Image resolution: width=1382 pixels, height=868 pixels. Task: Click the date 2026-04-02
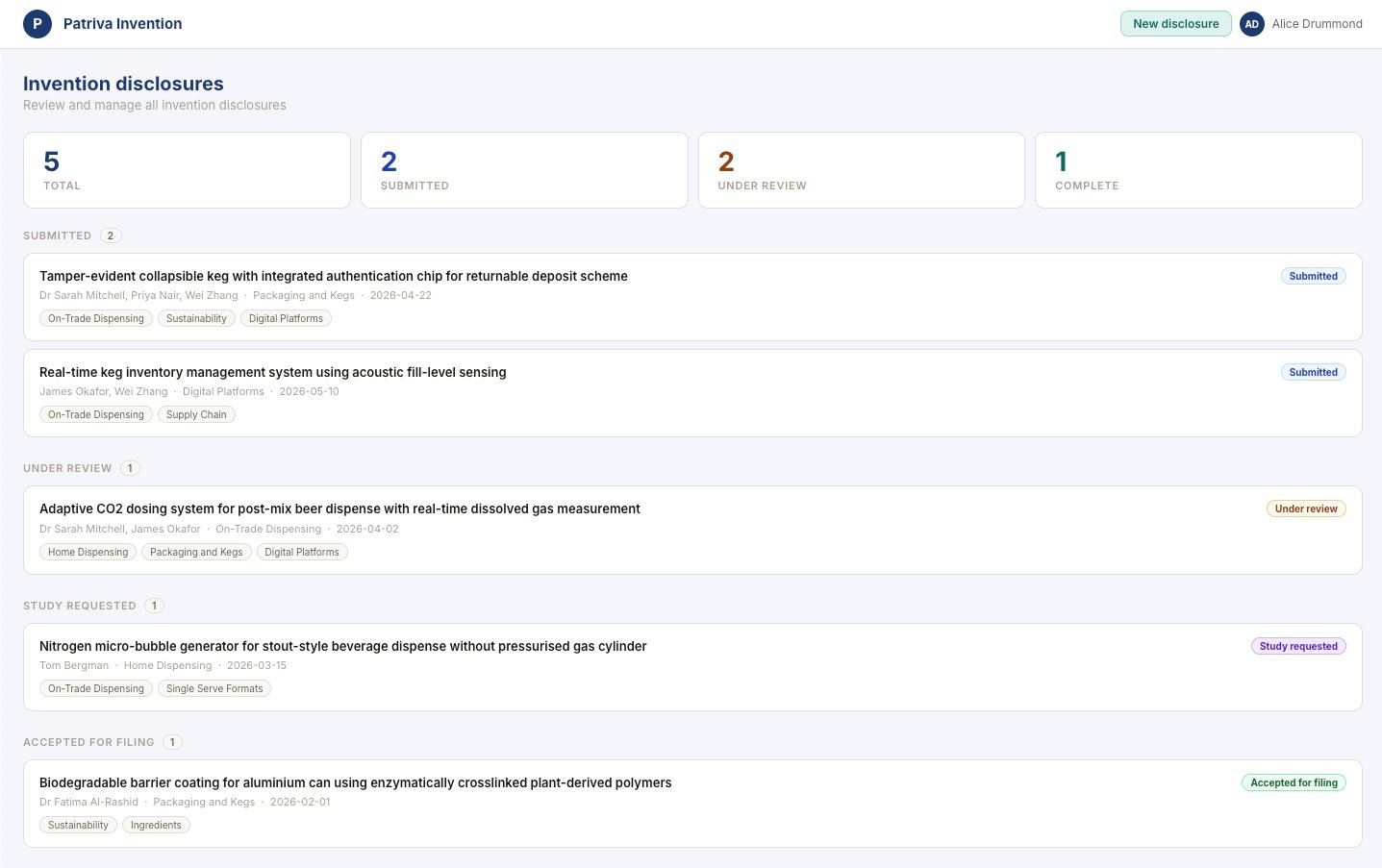367,529
